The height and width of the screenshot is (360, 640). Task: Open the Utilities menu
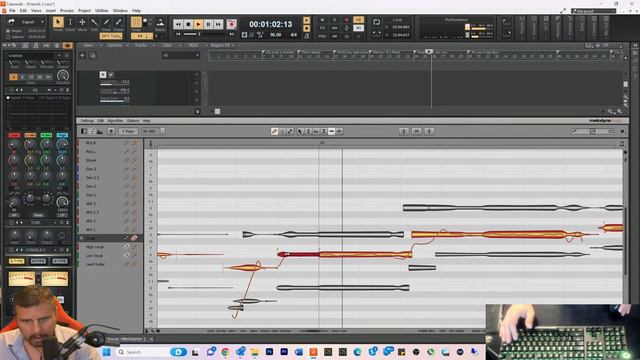pos(102,11)
